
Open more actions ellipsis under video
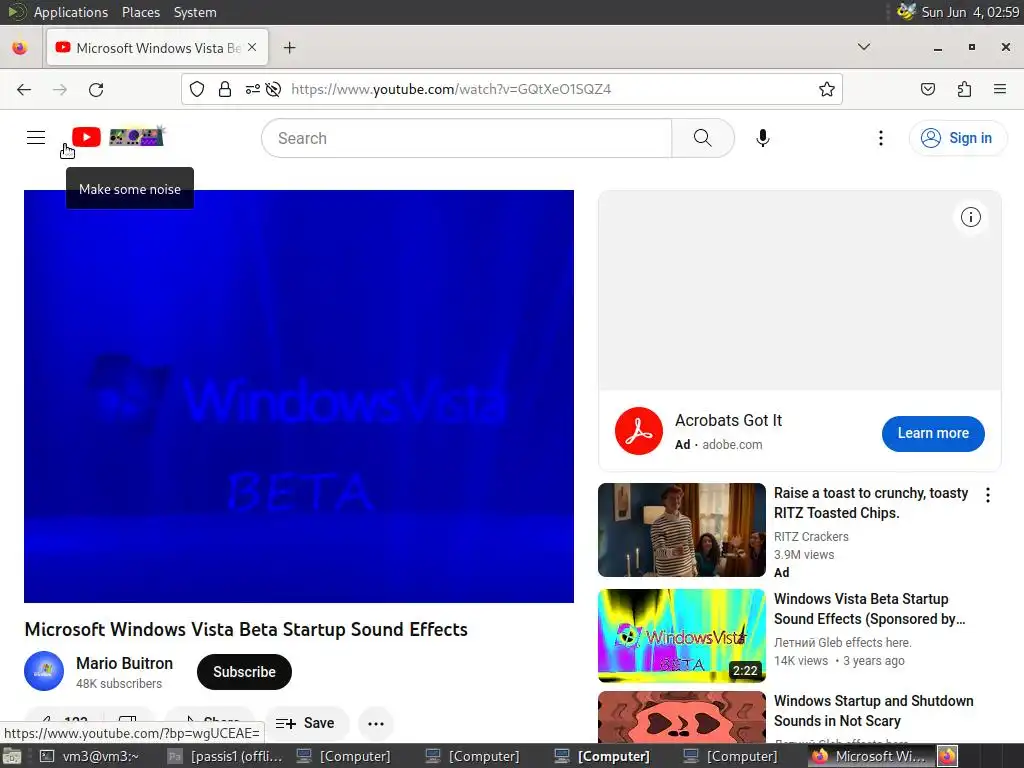coord(376,724)
